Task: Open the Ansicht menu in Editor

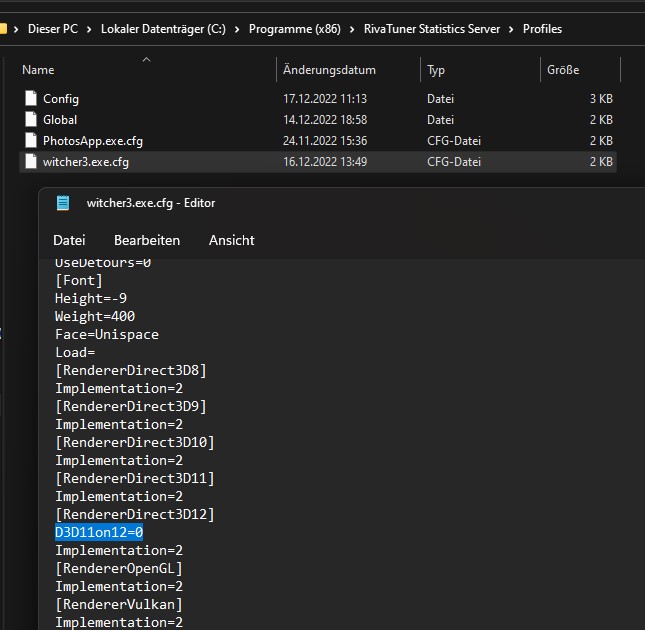Action: (x=232, y=240)
